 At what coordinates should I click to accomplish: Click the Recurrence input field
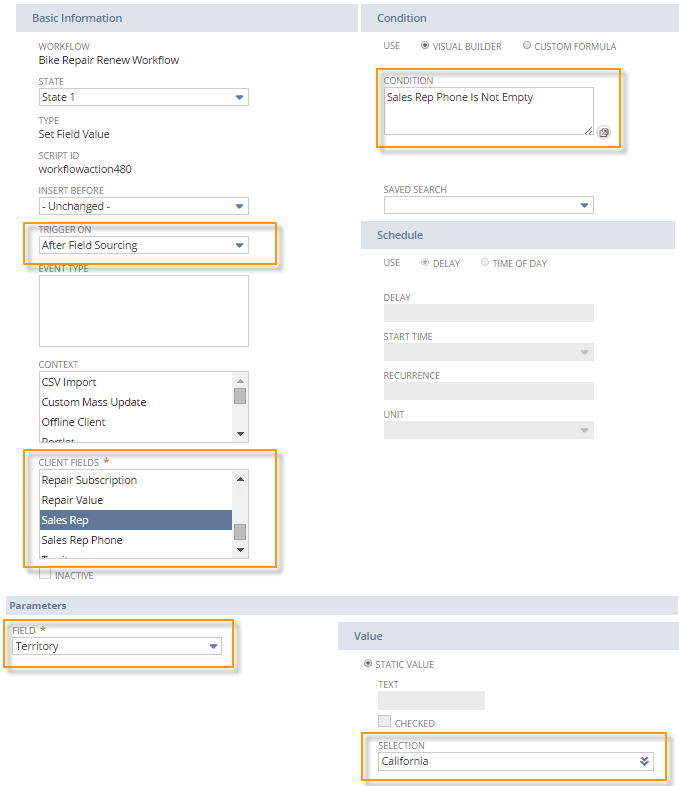tap(489, 391)
